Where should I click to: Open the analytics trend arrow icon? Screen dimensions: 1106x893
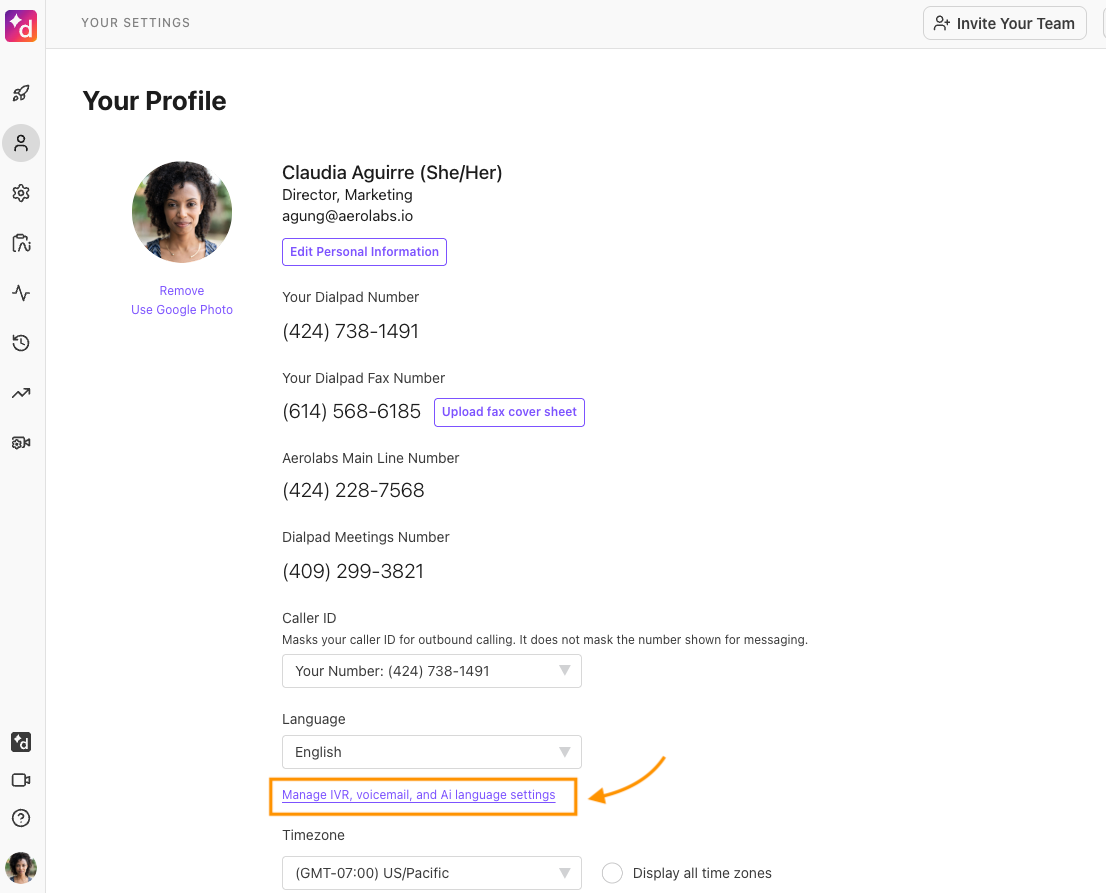point(21,393)
